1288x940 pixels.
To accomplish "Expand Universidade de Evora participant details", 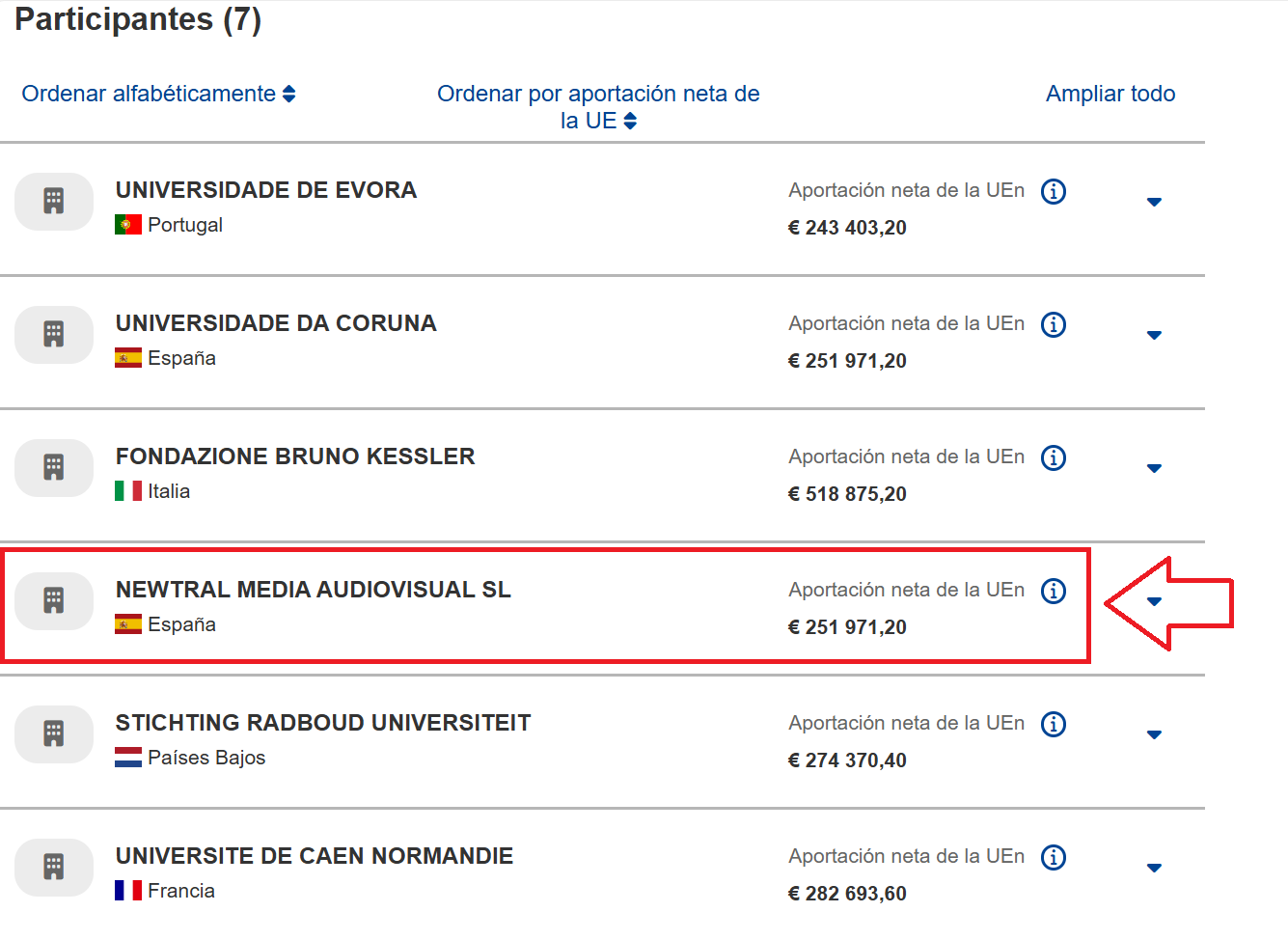I will click(x=1154, y=202).
